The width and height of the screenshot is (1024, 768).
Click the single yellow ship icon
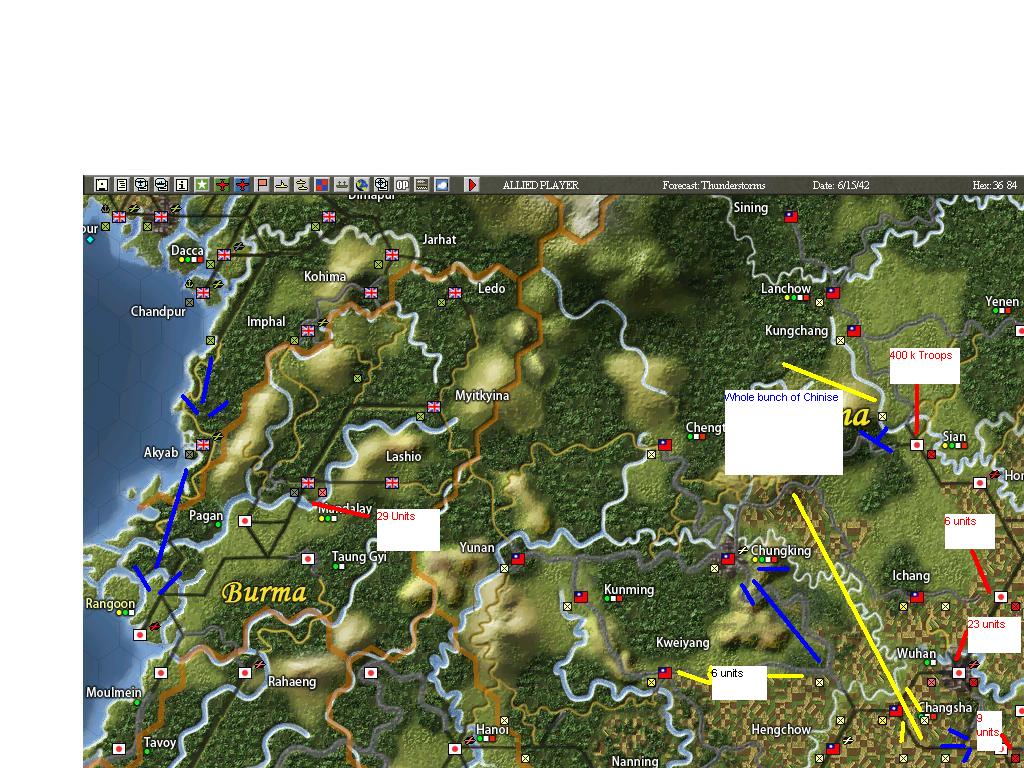(281, 185)
